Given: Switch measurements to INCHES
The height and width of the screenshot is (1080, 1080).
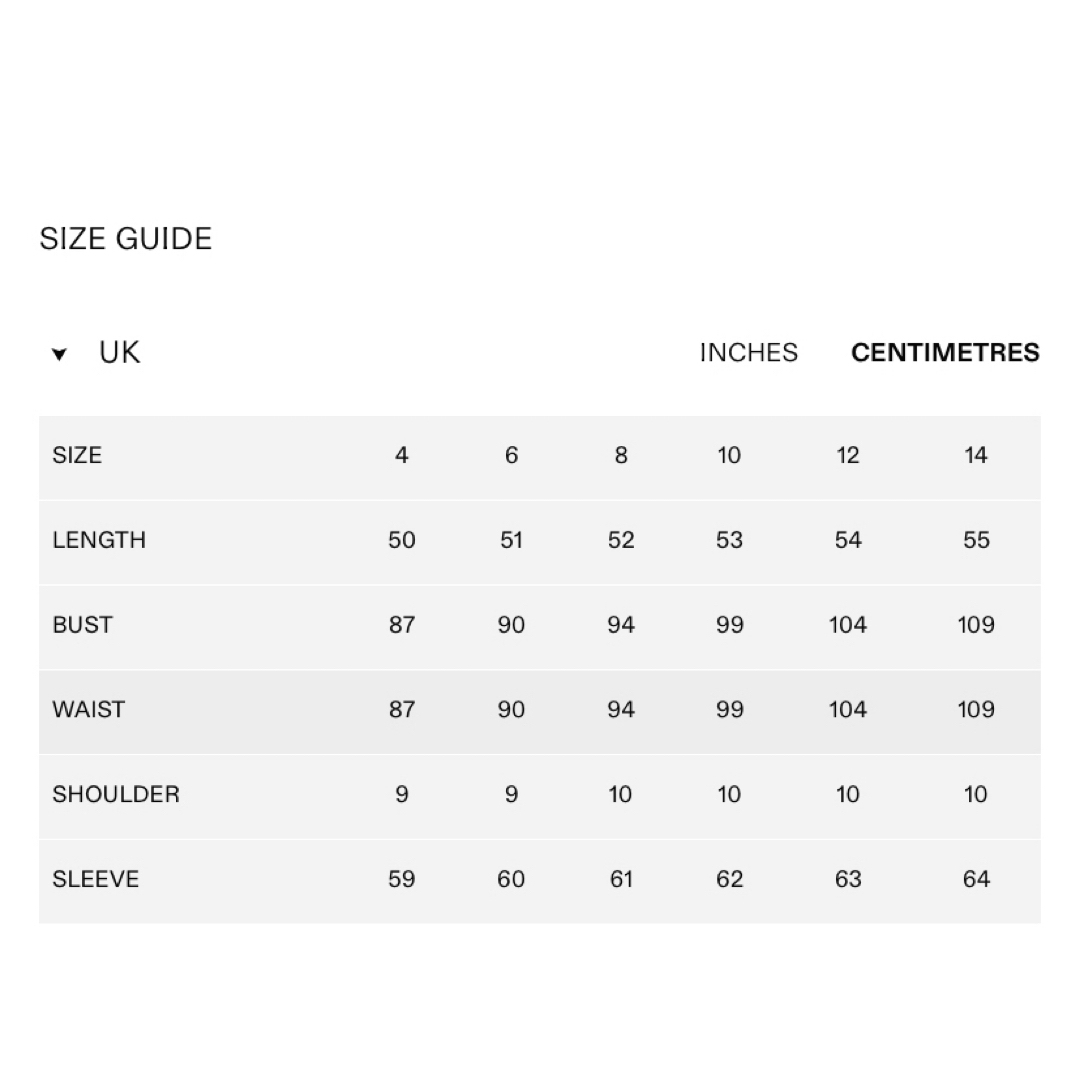Looking at the screenshot, I should (749, 353).
